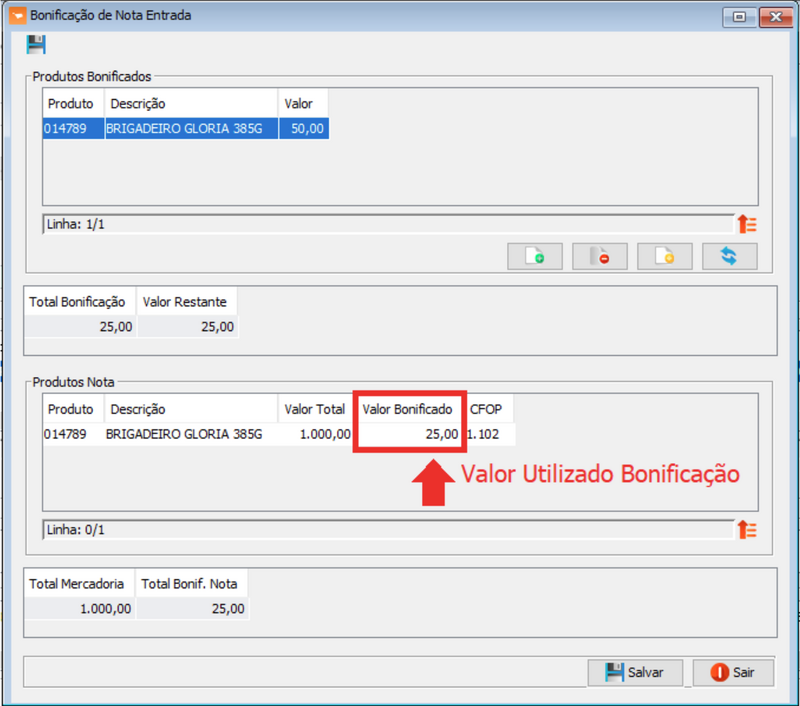This screenshot has width=800, height=706.
Task: Click the Valor Bonificado cell showing 25,00
Action: click(408, 435)
